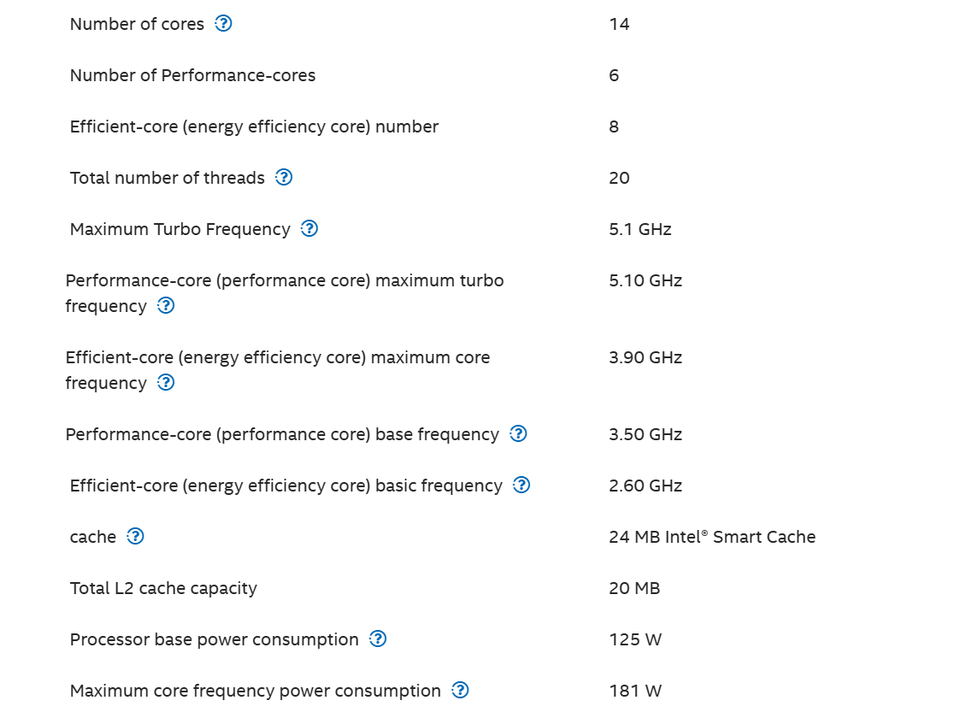Click help icon beside Efficient-core basic frequency
This screenshot has width=960, height=724.
pyautogui.click(x=521, y=486)
